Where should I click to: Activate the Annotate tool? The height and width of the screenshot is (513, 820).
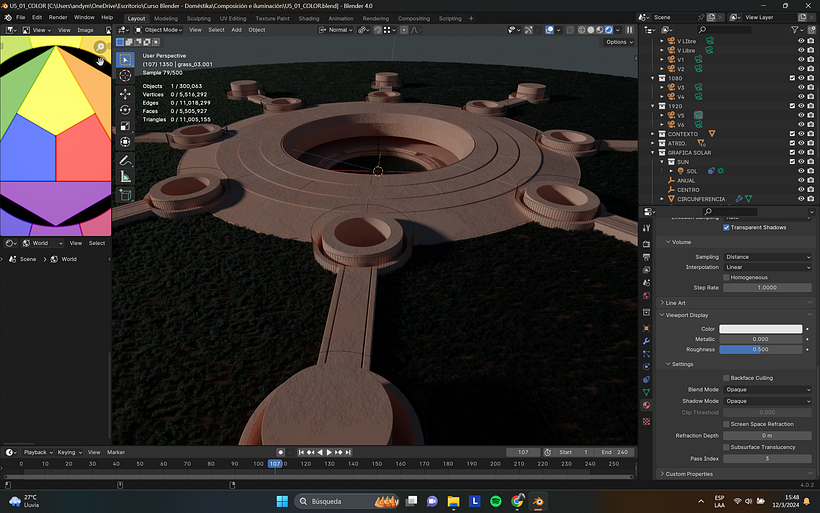(x=125, y=160)
